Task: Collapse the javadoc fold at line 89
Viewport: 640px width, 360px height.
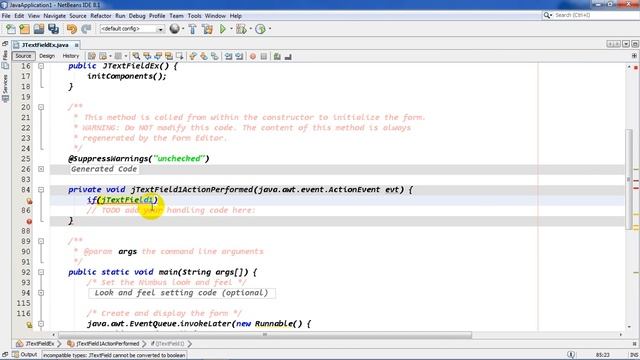Action: (41, 241)
